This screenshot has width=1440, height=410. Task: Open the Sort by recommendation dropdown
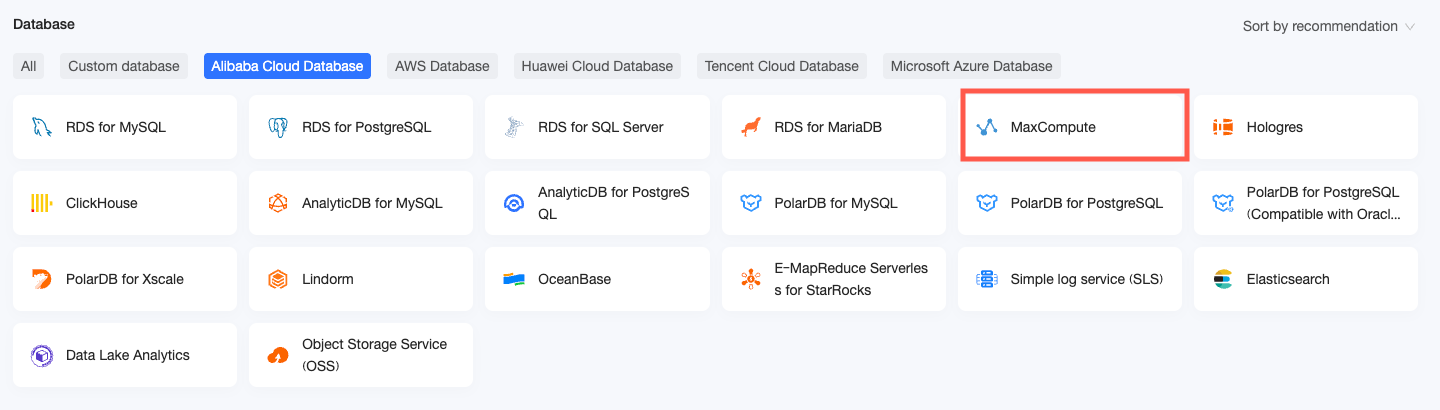[x=1328, y=26]
